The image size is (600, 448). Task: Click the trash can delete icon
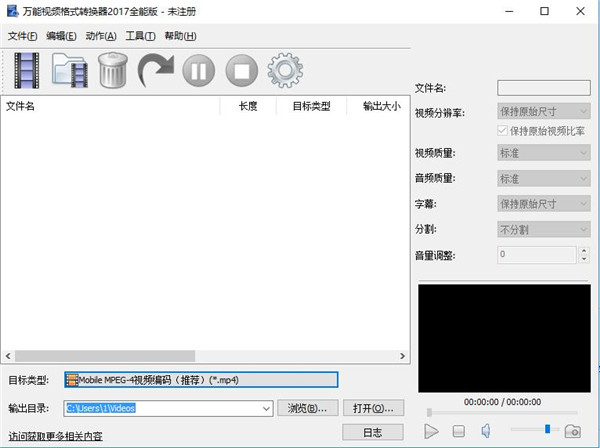coord(112,71)
